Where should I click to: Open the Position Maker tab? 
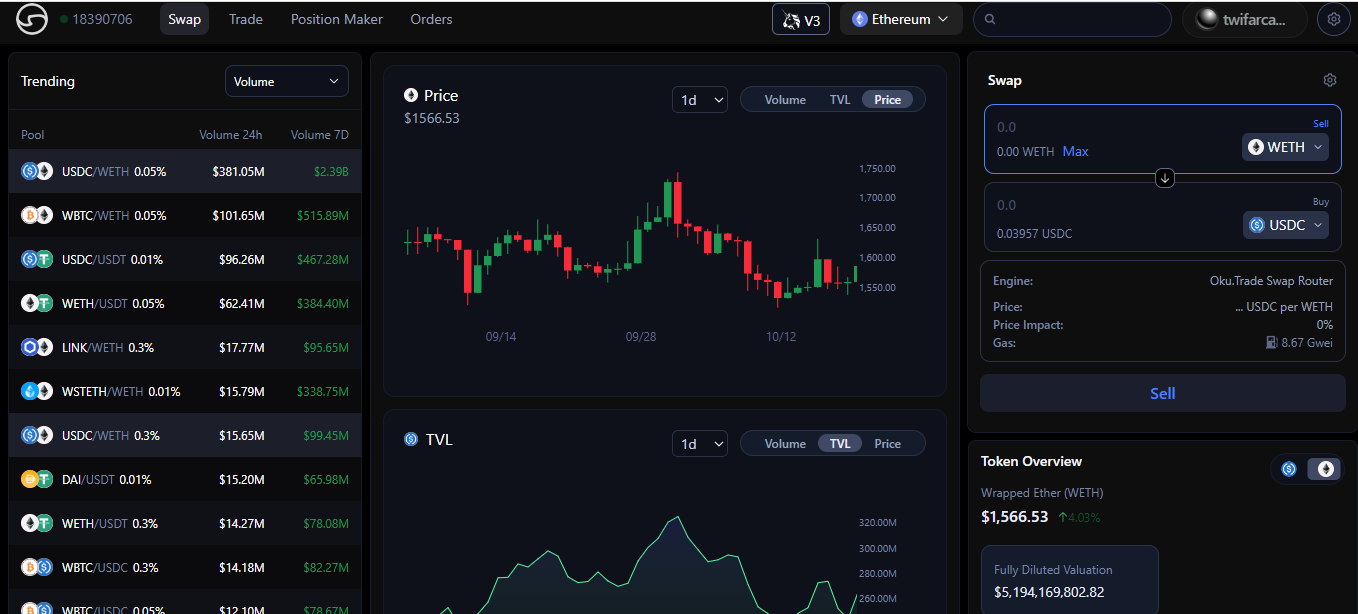point(337,19)
